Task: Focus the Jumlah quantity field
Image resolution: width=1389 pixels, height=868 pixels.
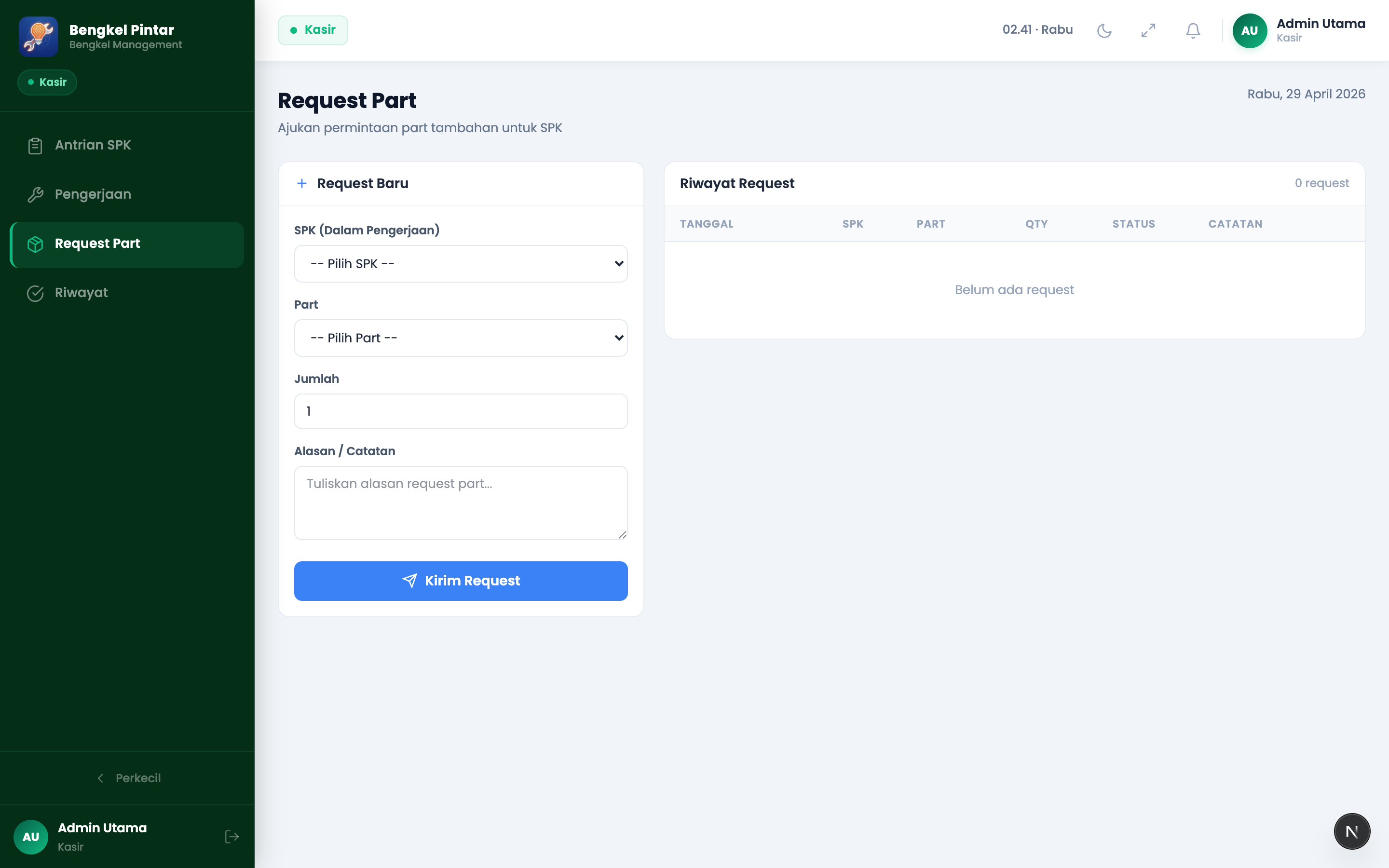Action: click(460, 411)
